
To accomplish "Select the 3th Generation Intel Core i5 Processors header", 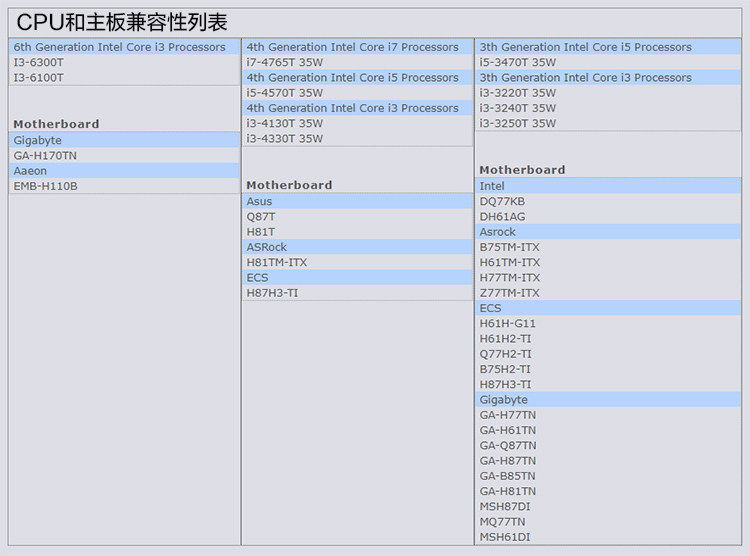I will click(x=608, y=47).
